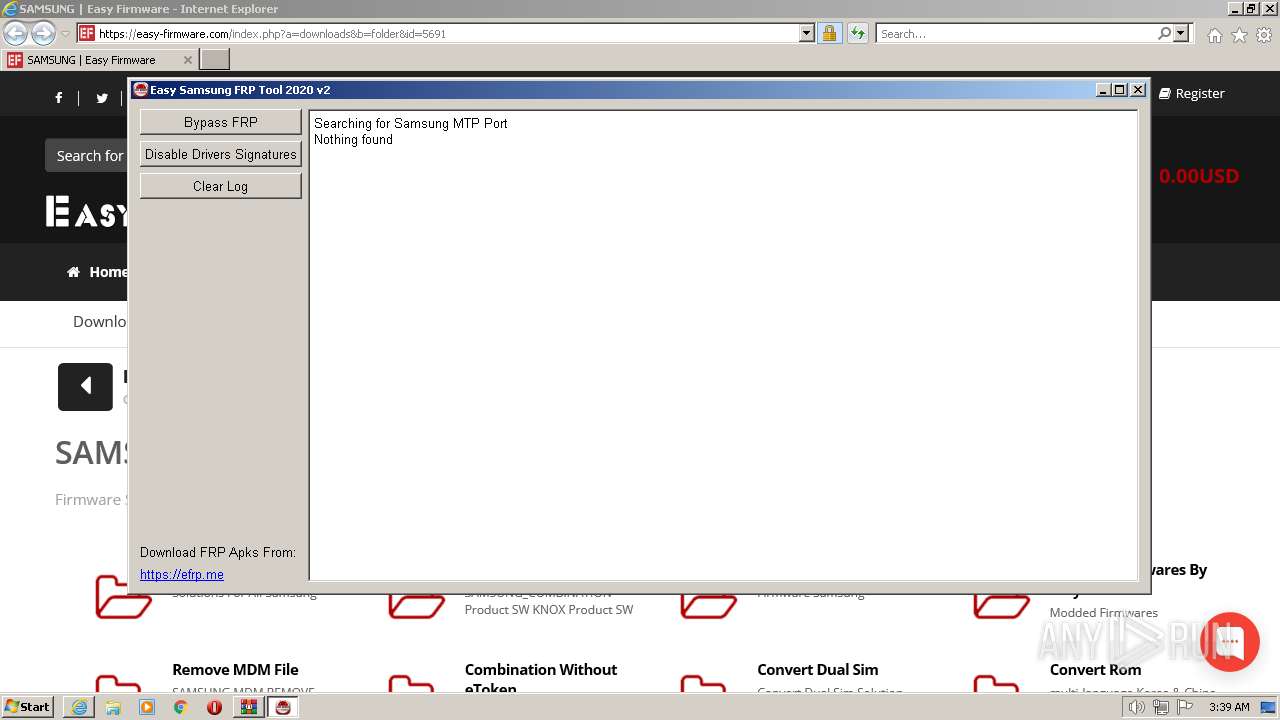
Task: Maximize the Easy Samsung FRP Tool window
Action: [1120, 90]
